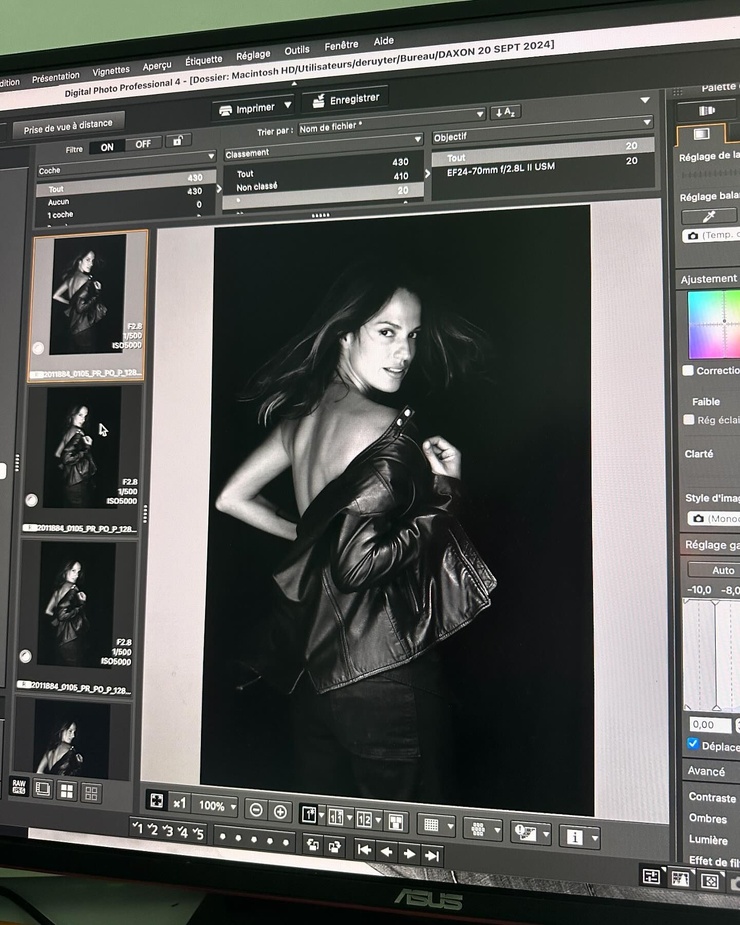
Task: Select the white balance eyedropper tool
Action: pos(709,215)
